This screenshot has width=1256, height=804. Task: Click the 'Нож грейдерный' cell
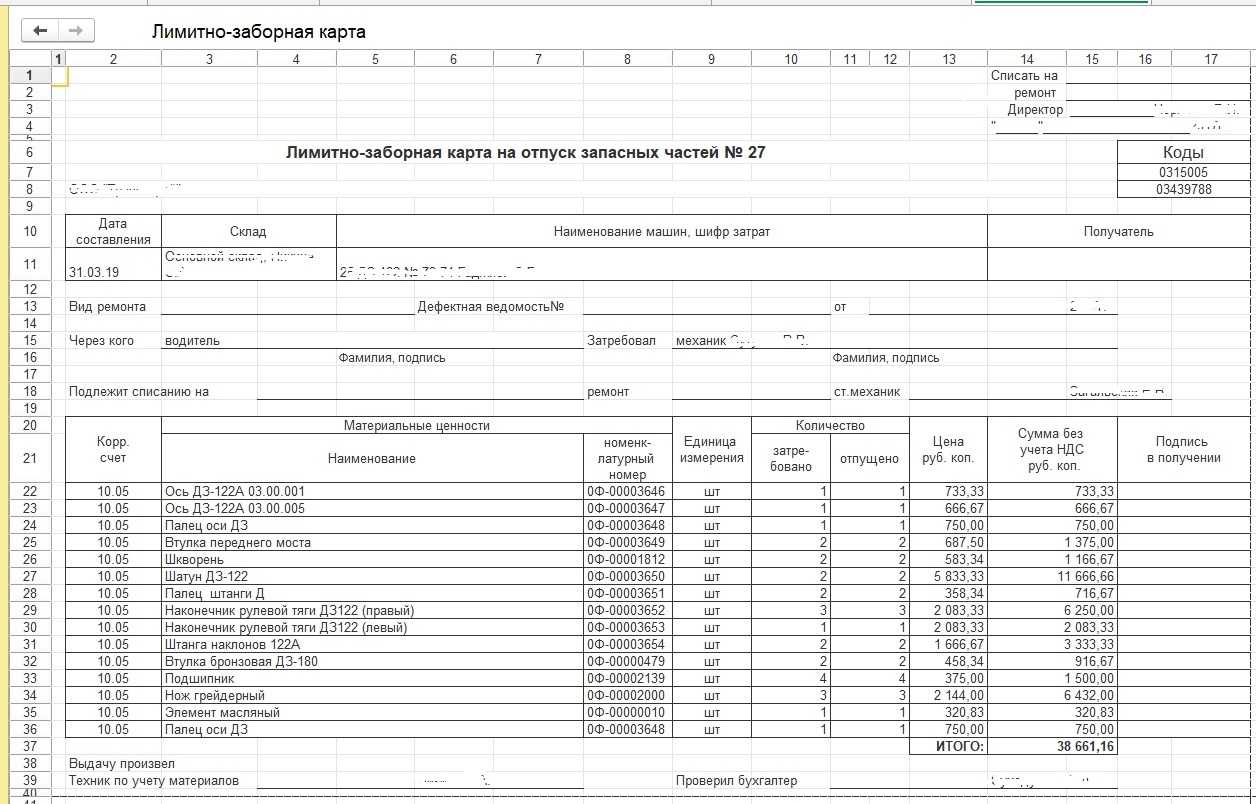coord(372,695)
